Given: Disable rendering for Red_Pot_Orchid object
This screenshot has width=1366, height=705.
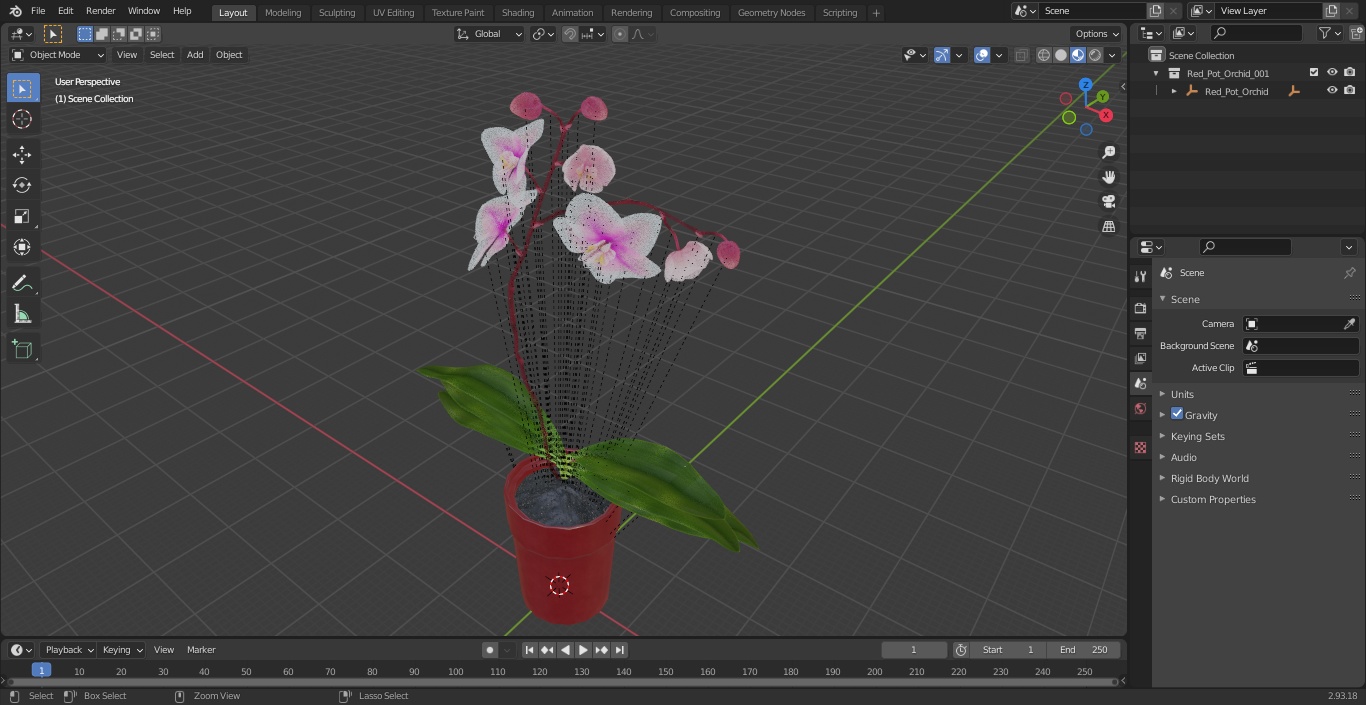Looking at the screenshot, I should (1350, 91).
